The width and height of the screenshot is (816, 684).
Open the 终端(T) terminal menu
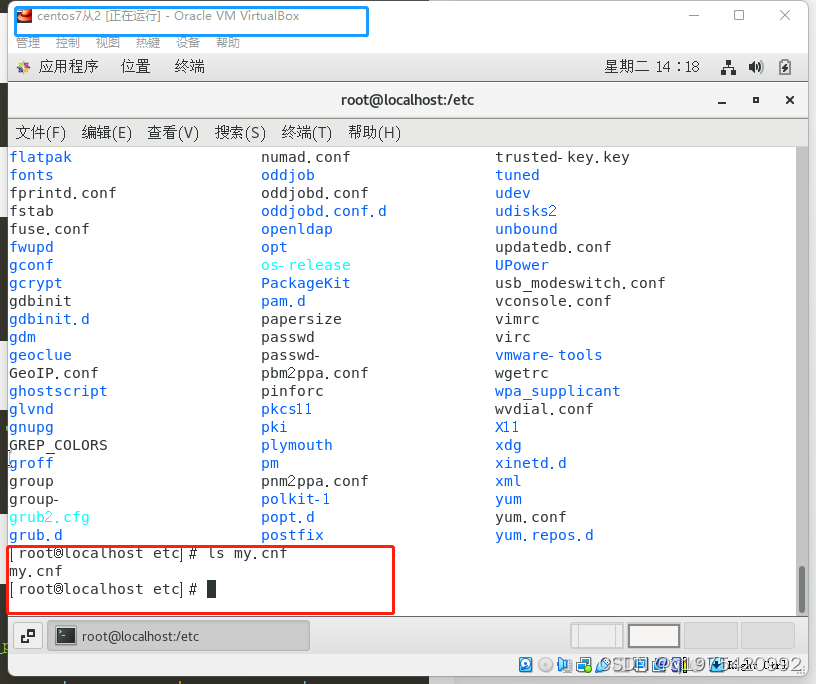pyautogui.click(x=307, y=133)
